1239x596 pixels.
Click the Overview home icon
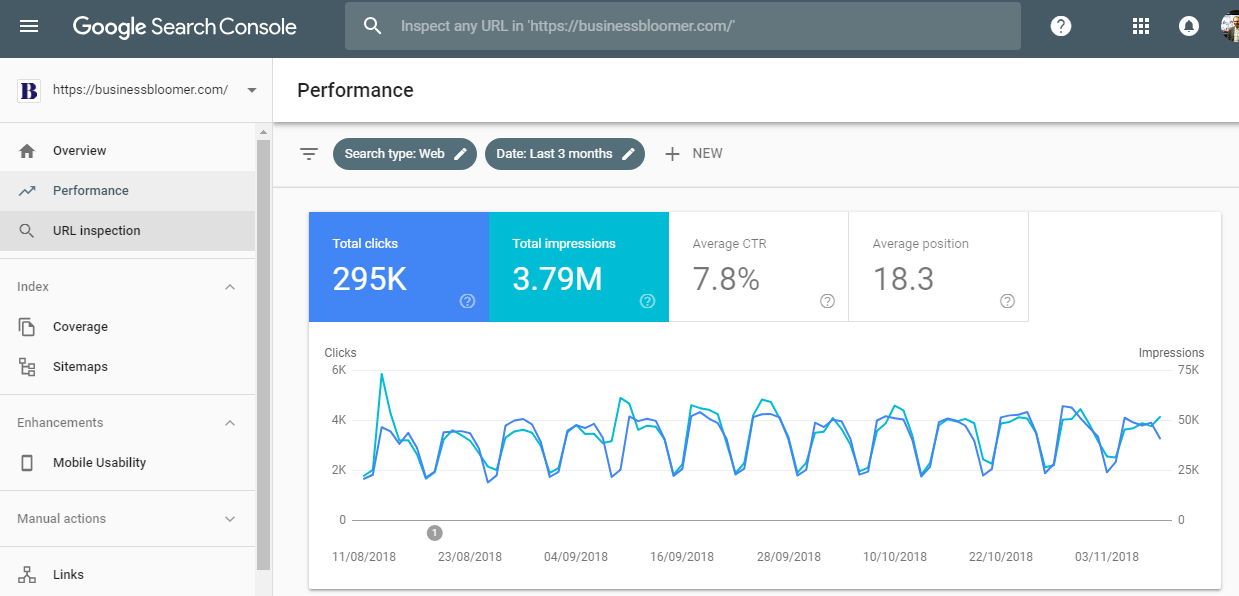pos(27,151)
